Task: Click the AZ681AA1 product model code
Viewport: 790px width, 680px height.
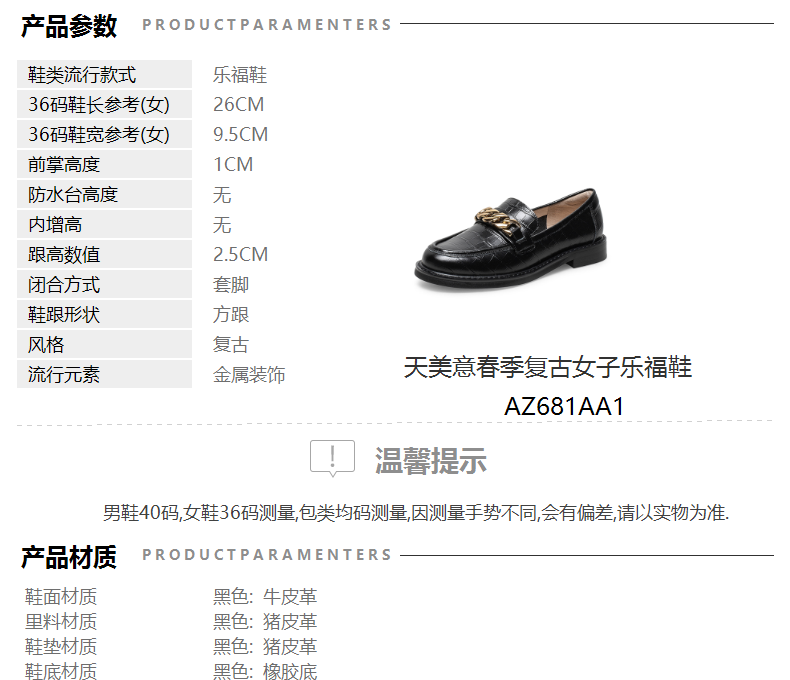Action: click(x=564, y=406)
